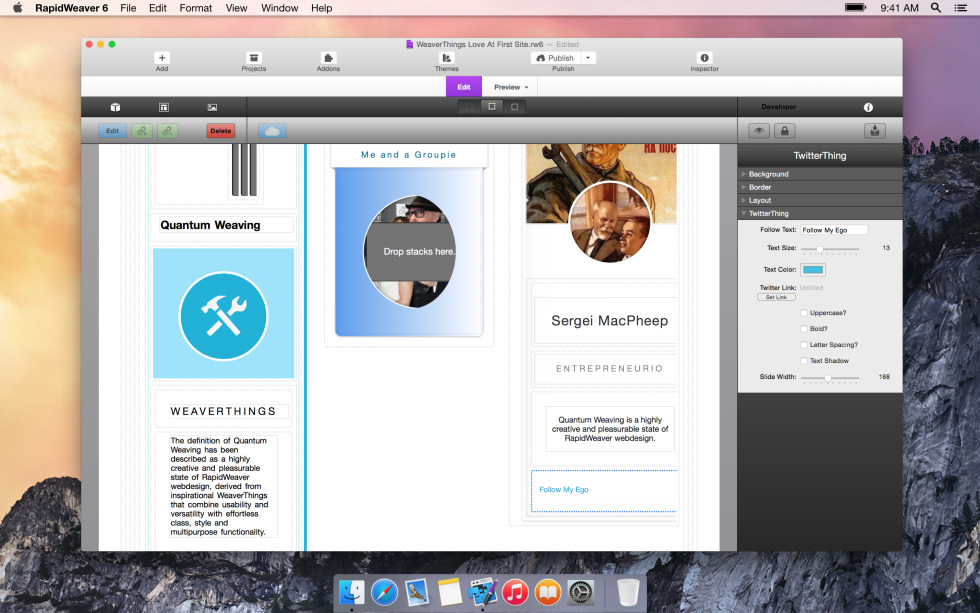This screenshot has height=613, width=980.
Task: Select the stacks library cube icon
Action: [115, 107]
